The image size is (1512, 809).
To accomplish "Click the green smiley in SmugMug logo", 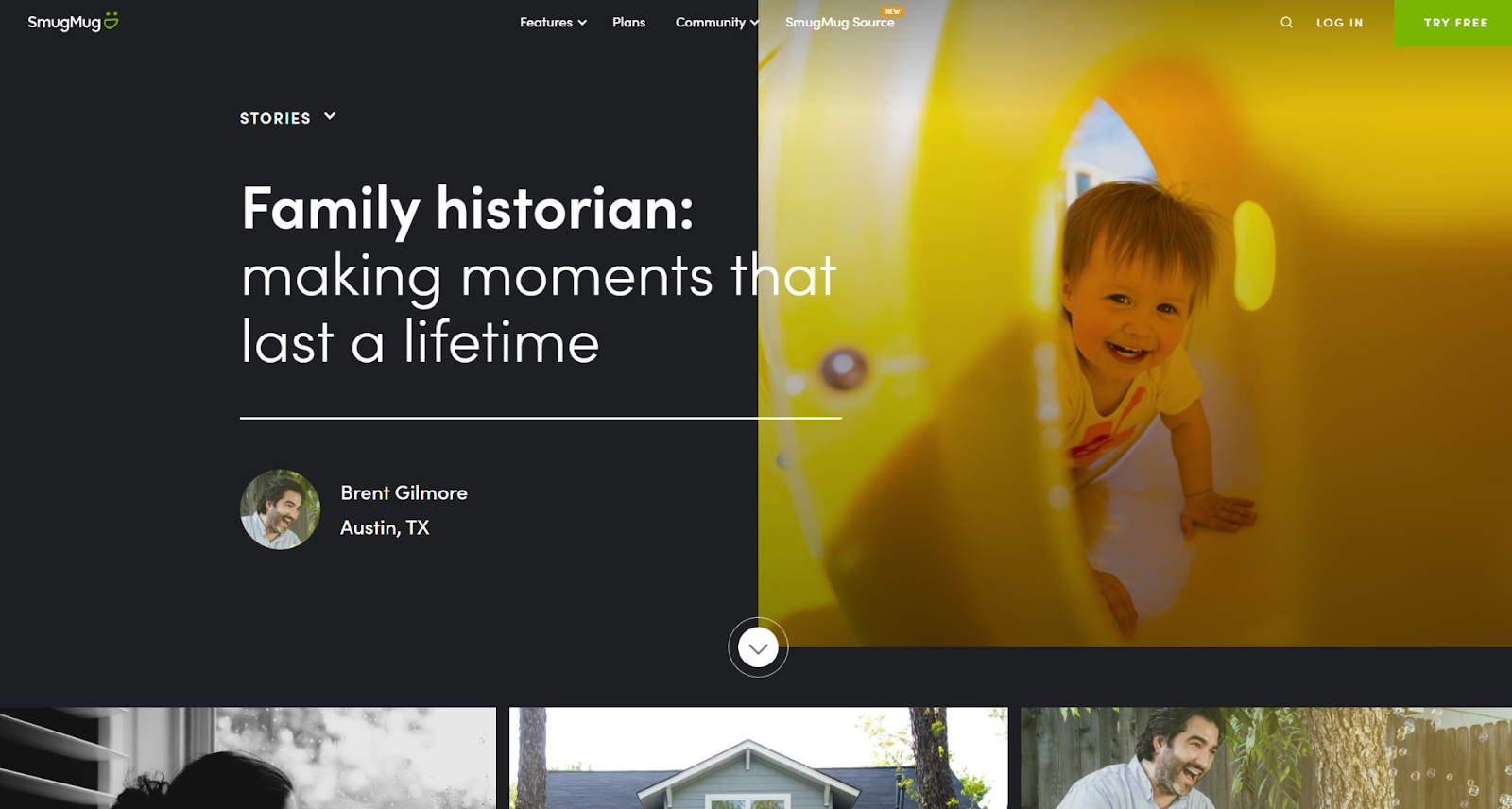I will (x=112, y=20).
